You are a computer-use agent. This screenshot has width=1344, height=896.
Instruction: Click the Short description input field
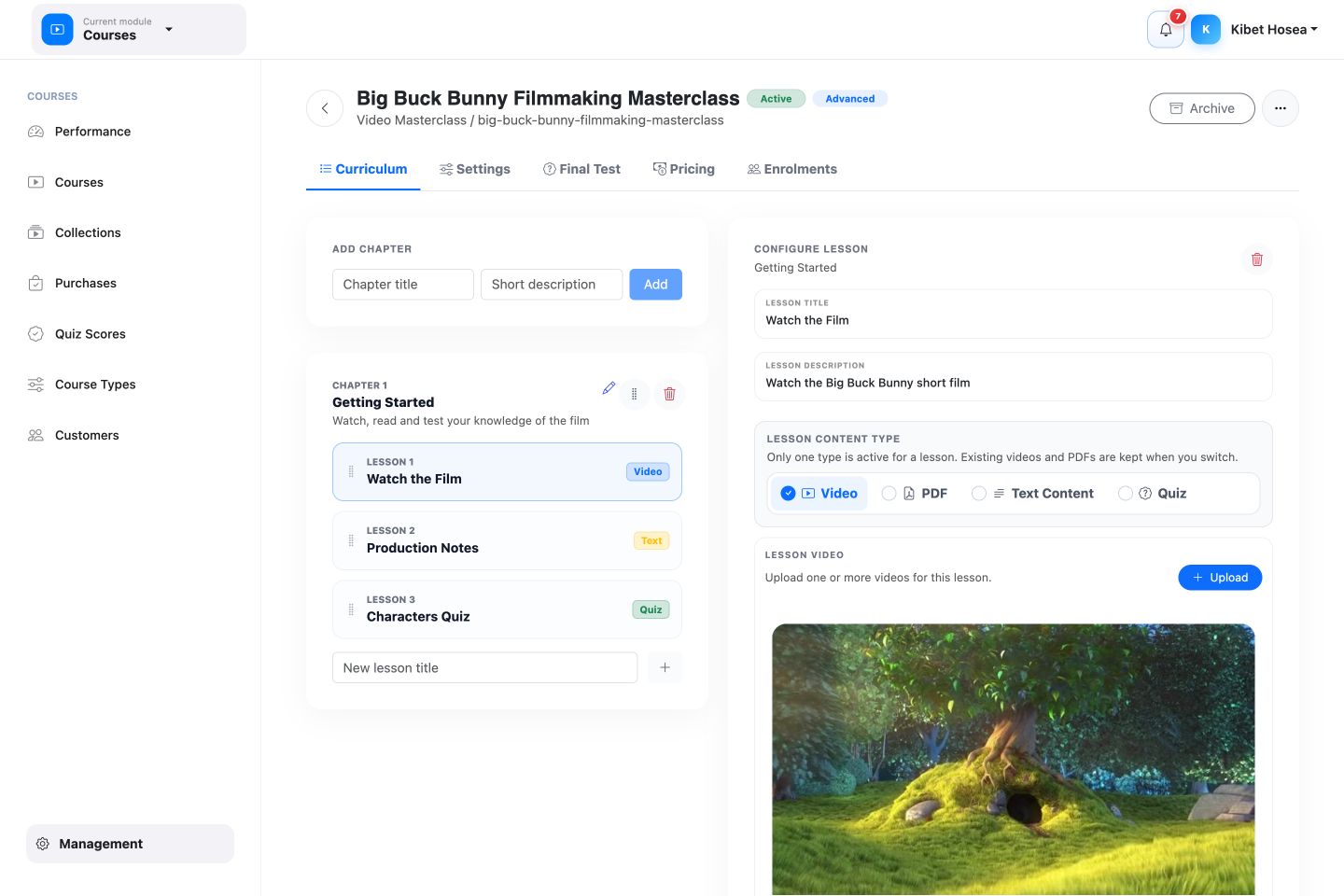(552, 285)
